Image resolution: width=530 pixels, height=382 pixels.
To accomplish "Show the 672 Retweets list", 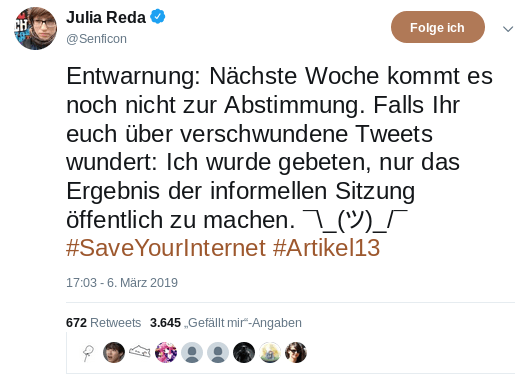I will click(x=103, y=323).
